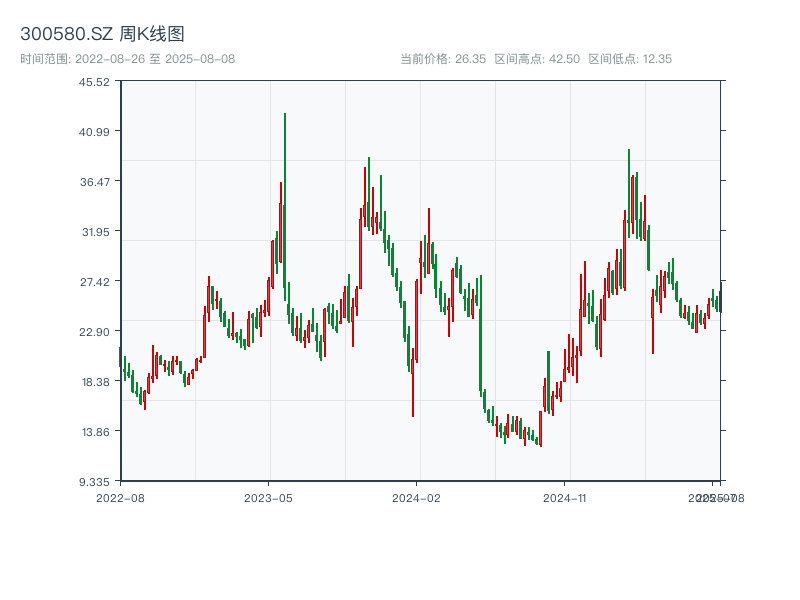
Task: Click the last red candle at chart's right edge
Action: [720, 297]
